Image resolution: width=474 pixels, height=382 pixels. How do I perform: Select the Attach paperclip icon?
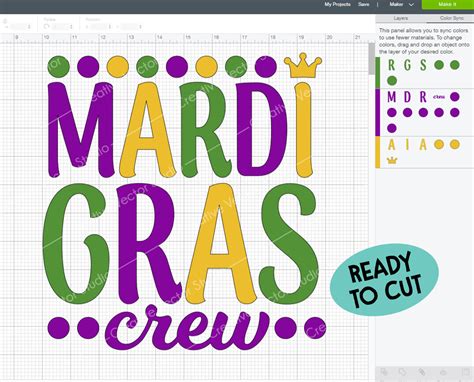[x=422, y=372]
